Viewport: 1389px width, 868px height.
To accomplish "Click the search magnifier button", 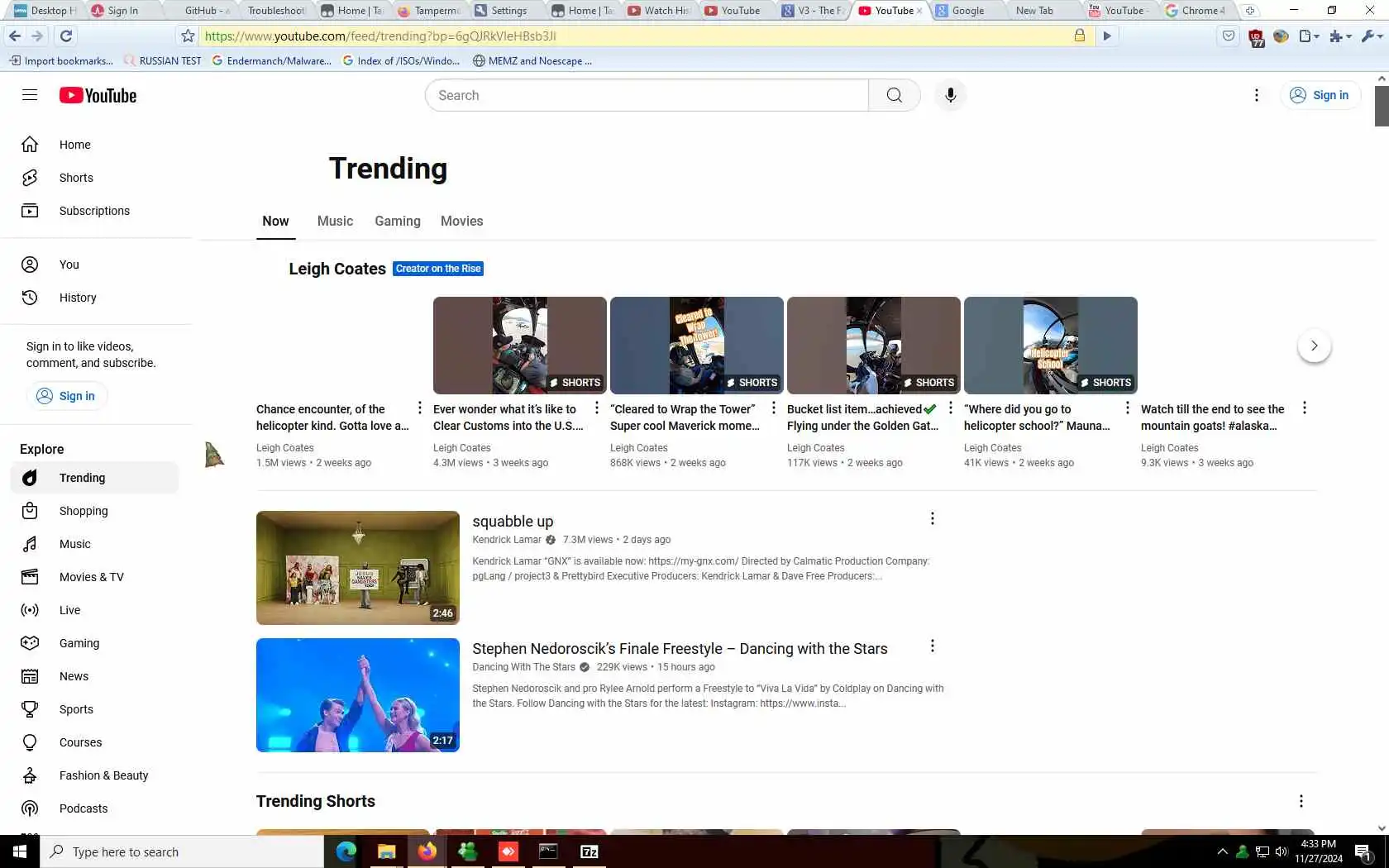I will pyautogui.click(x=894, y=95).
